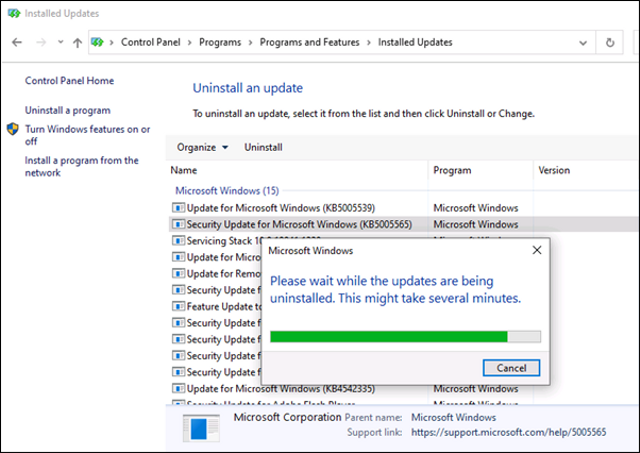This screenshot has width=640, height=453.
Task: Select Update for Microsoft Windows (KB5005539)
Action: [281, 208]
